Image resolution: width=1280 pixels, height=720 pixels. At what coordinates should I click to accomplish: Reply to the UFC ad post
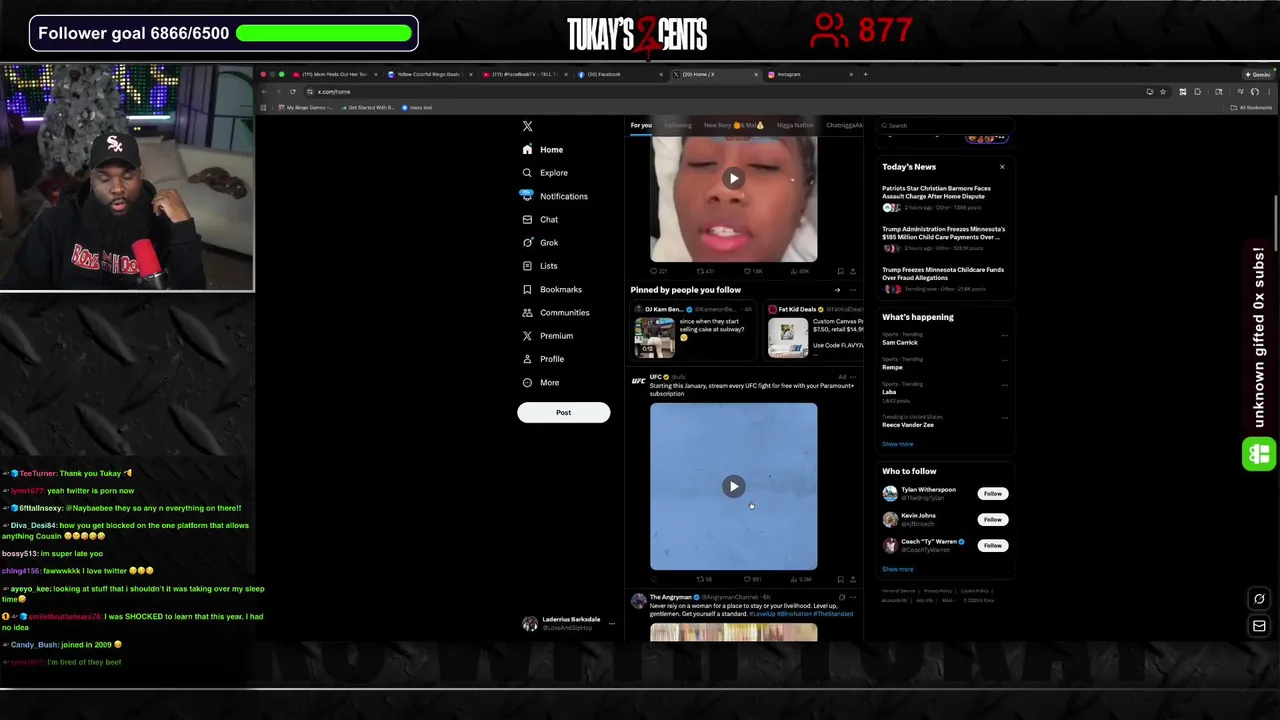654,579
